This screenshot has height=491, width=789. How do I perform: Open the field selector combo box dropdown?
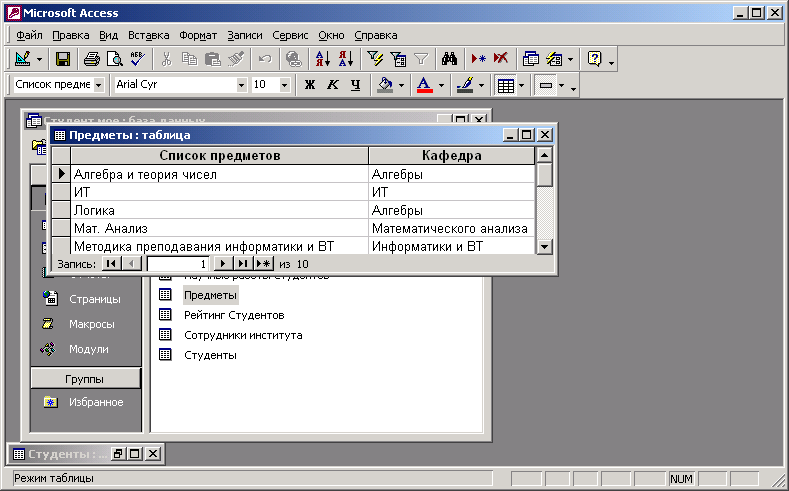[99, 85]
